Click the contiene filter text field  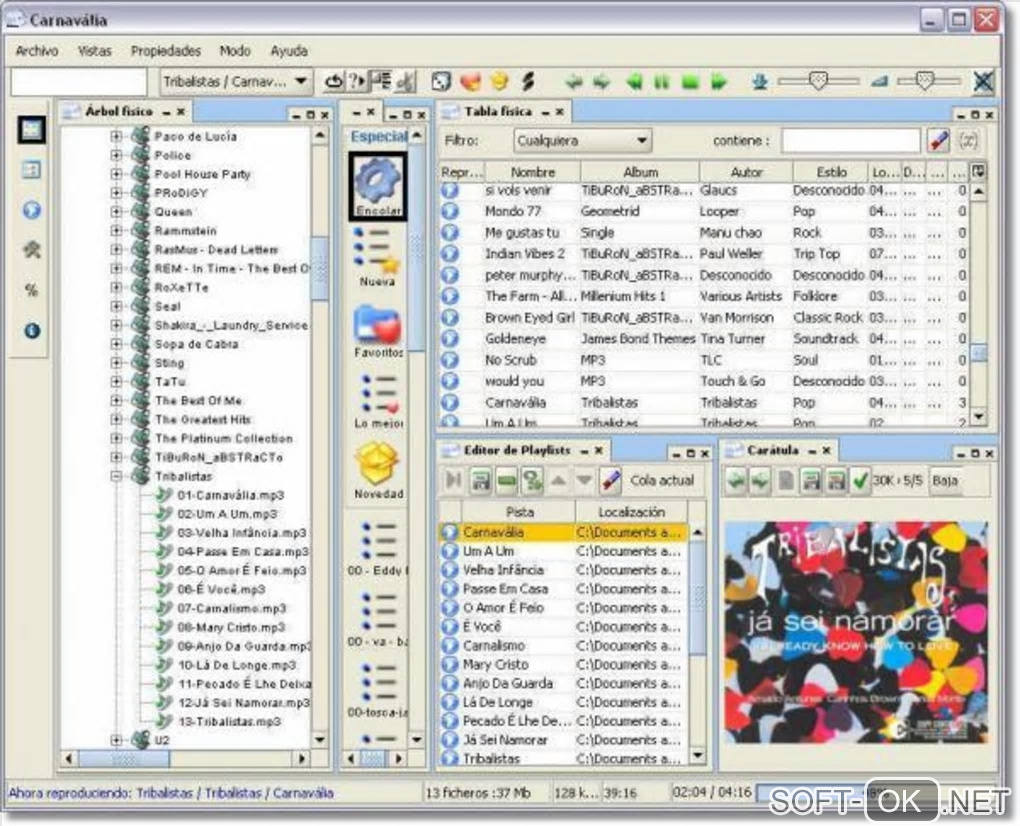pyautogui.click(x=851, y=140)
